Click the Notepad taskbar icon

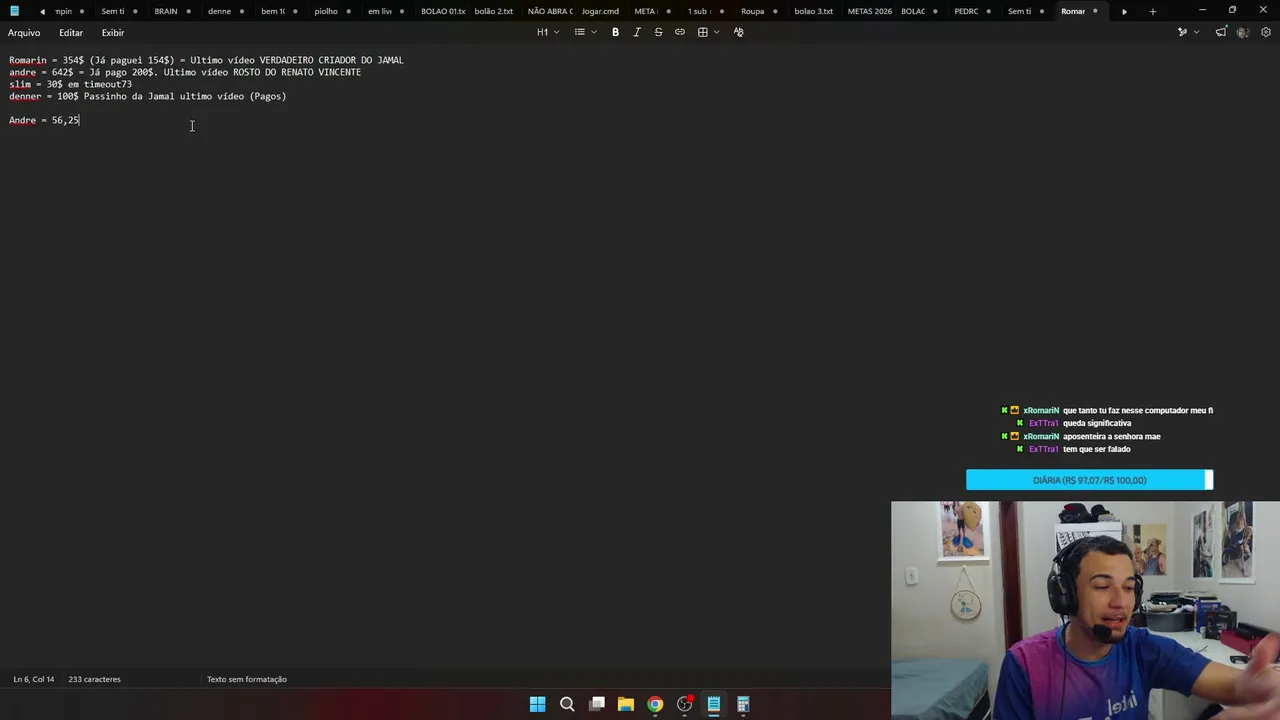tap(714, 704)
